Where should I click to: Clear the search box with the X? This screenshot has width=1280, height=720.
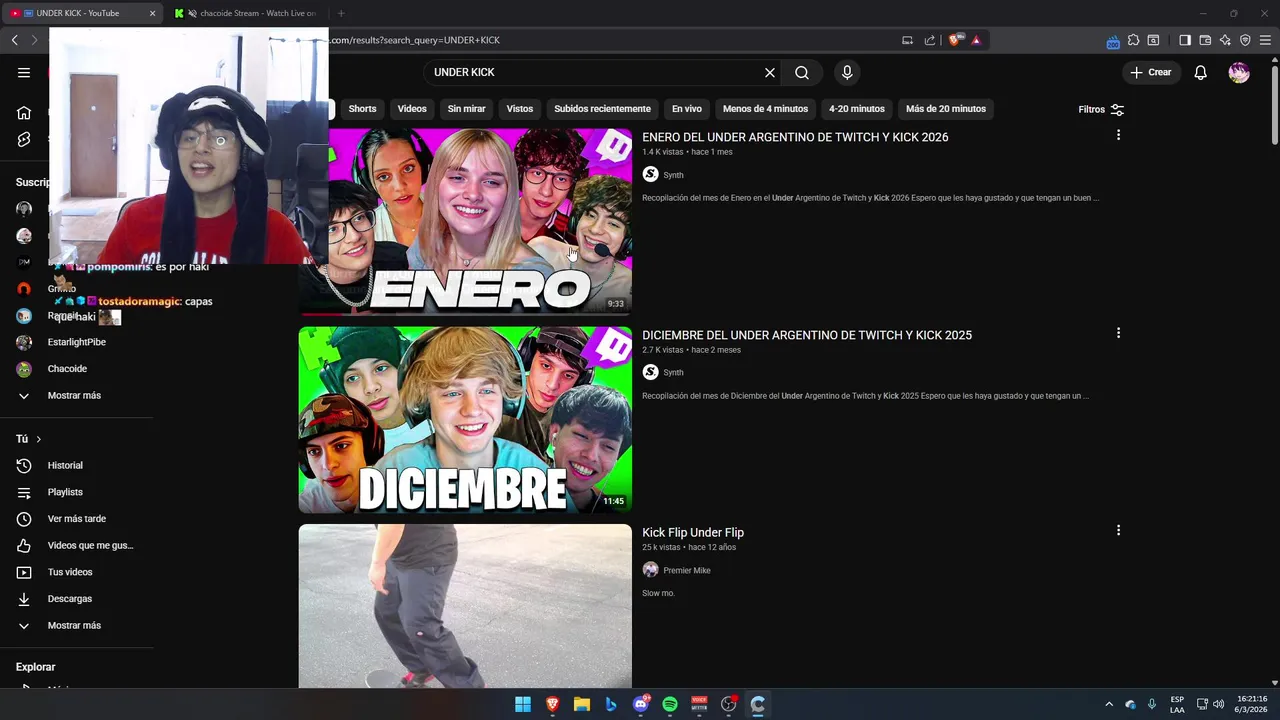coord(770,72)
